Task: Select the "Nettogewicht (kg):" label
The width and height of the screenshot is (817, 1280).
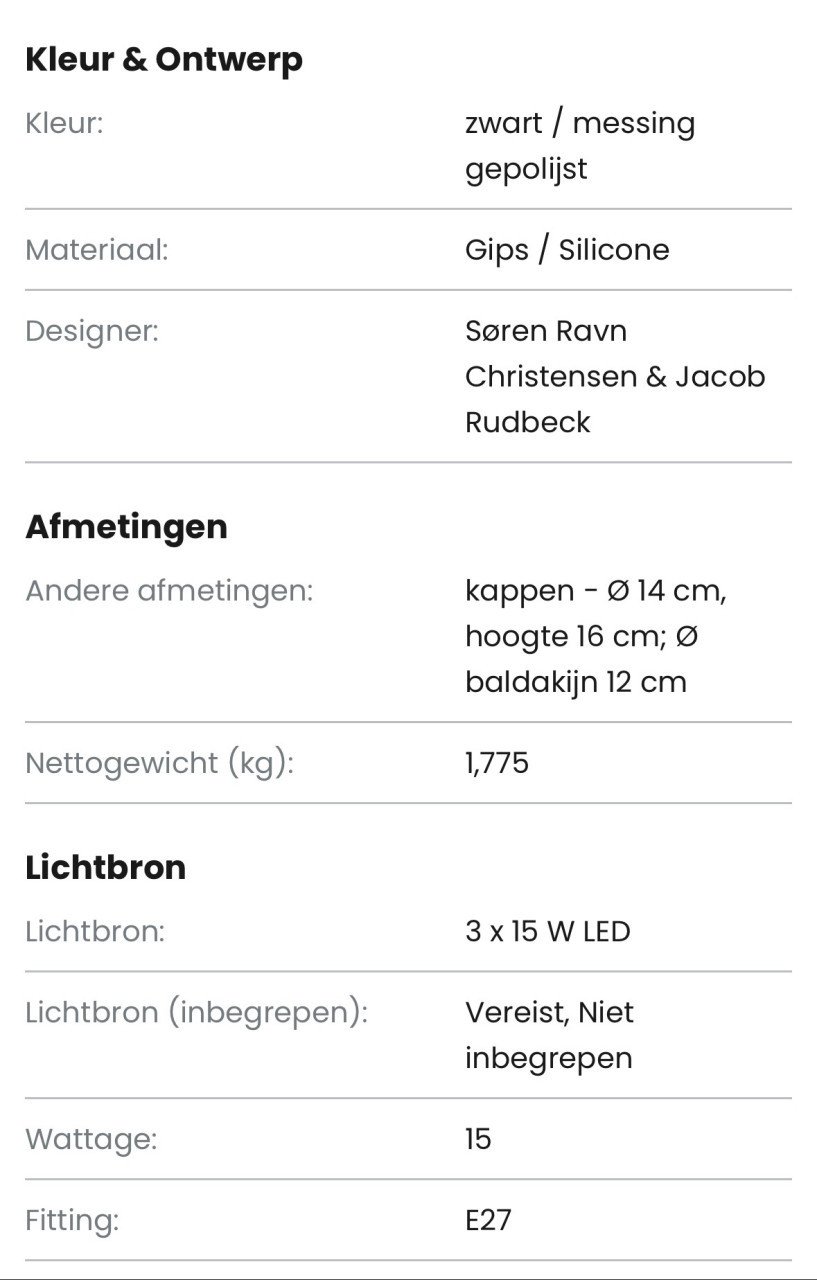Action: (159, 764)
